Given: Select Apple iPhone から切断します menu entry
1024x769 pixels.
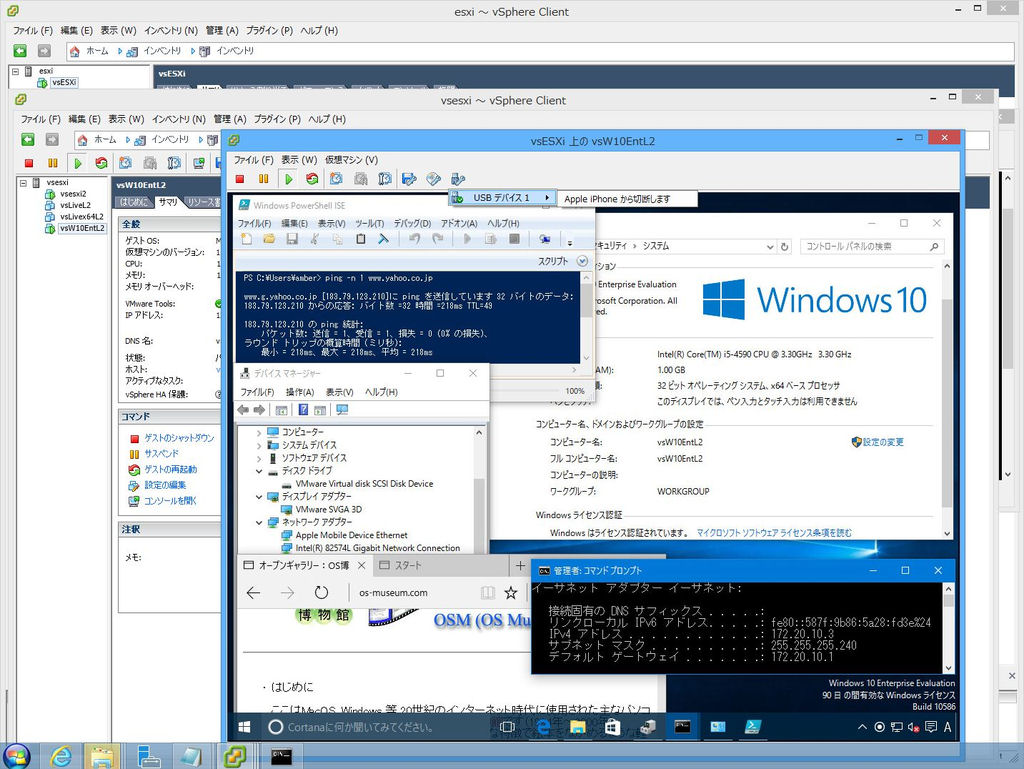Looking at the screenshot, I should tap(628, 199).
